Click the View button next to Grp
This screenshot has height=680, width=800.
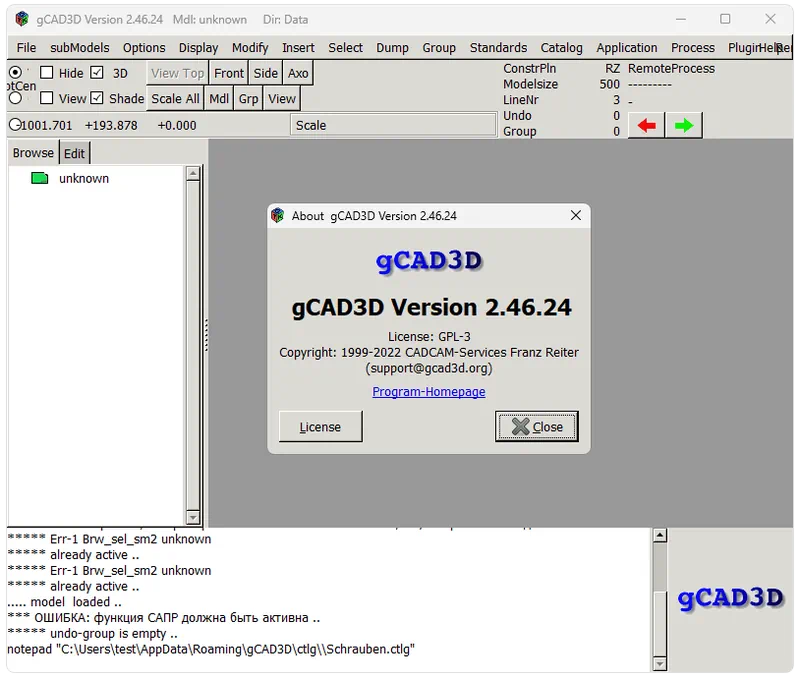click(x=282, y=98)
